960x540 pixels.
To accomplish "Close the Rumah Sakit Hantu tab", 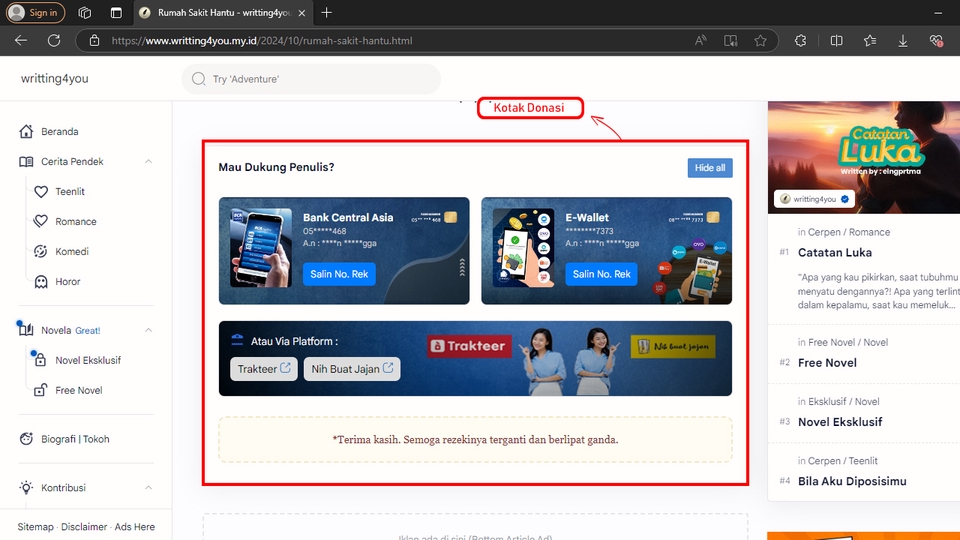I will coord(302,12).
